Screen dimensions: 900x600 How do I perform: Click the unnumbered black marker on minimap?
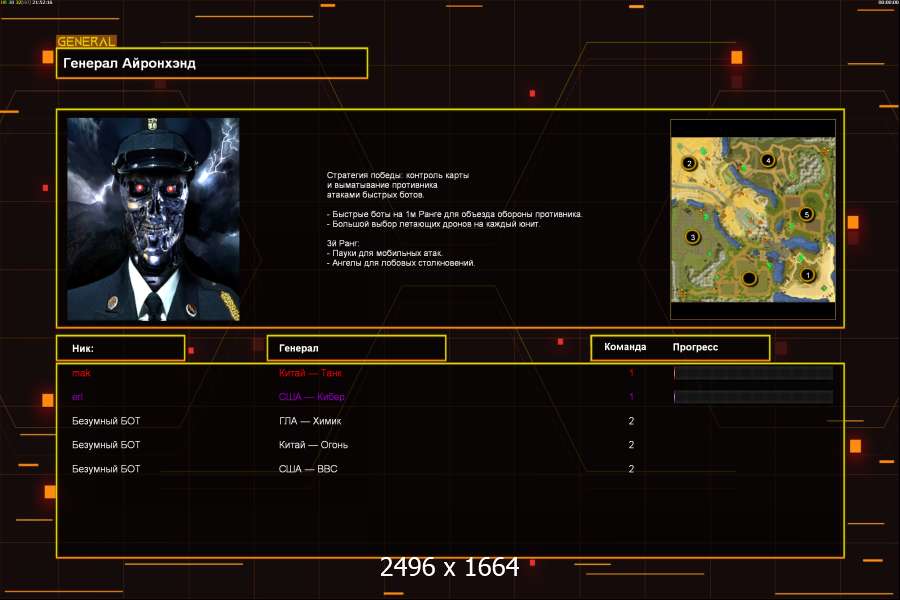pos(748,279)
